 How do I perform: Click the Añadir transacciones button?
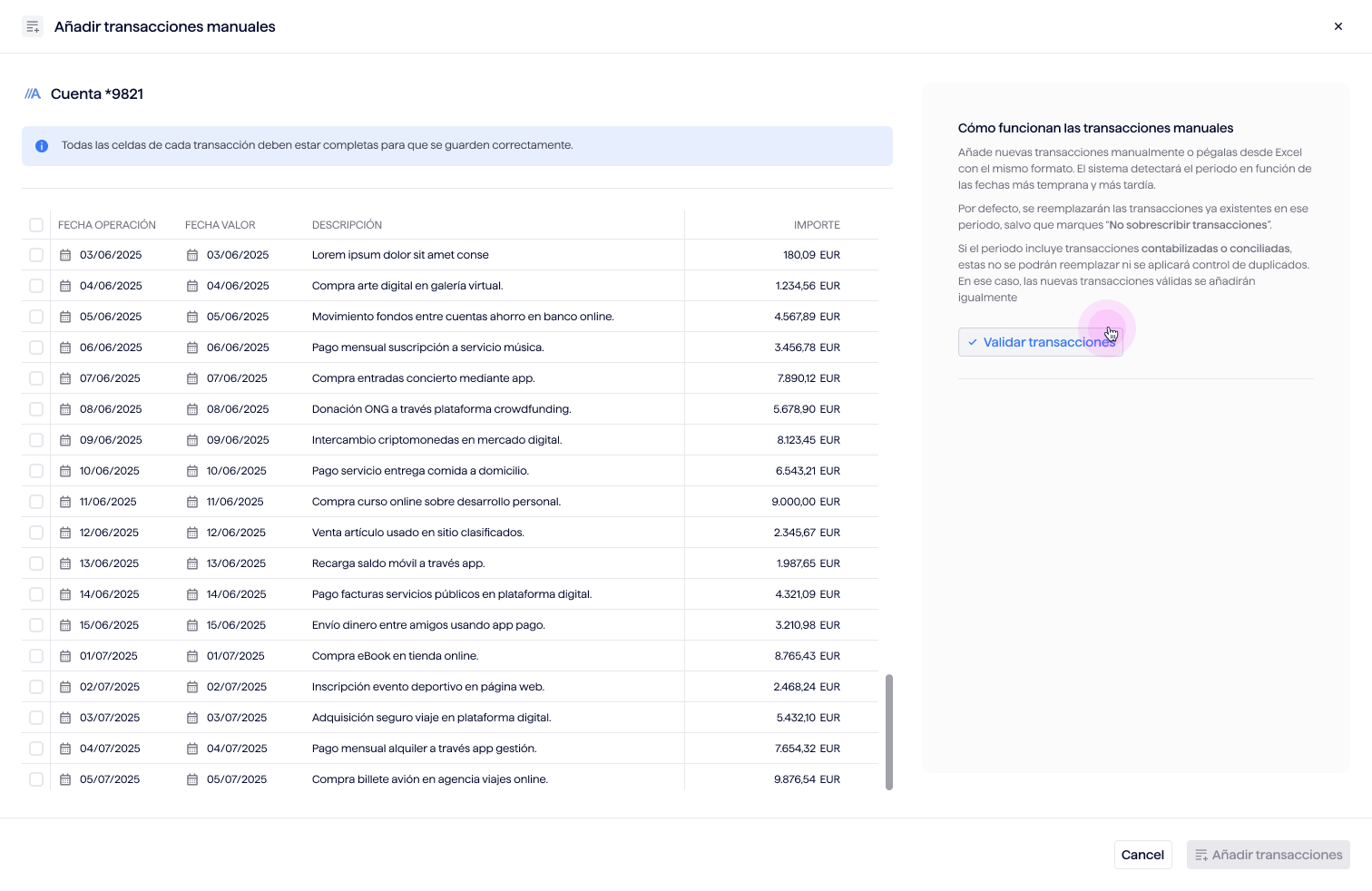(x=1268, y=855)
